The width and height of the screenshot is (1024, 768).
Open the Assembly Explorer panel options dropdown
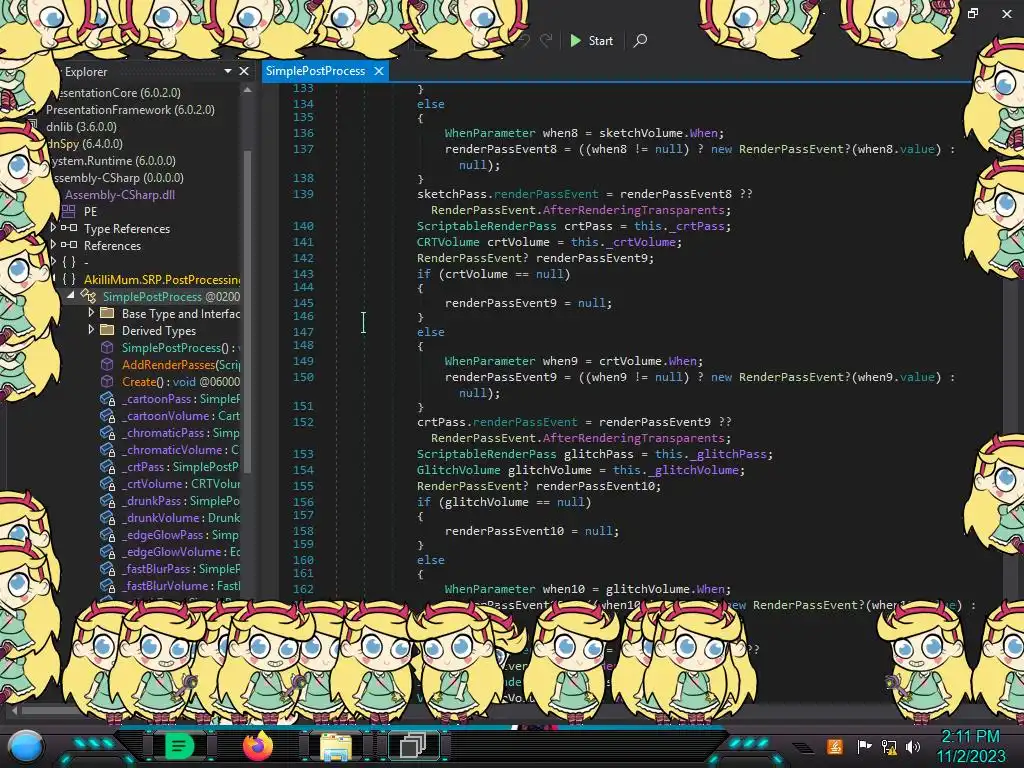pos(227,71)
